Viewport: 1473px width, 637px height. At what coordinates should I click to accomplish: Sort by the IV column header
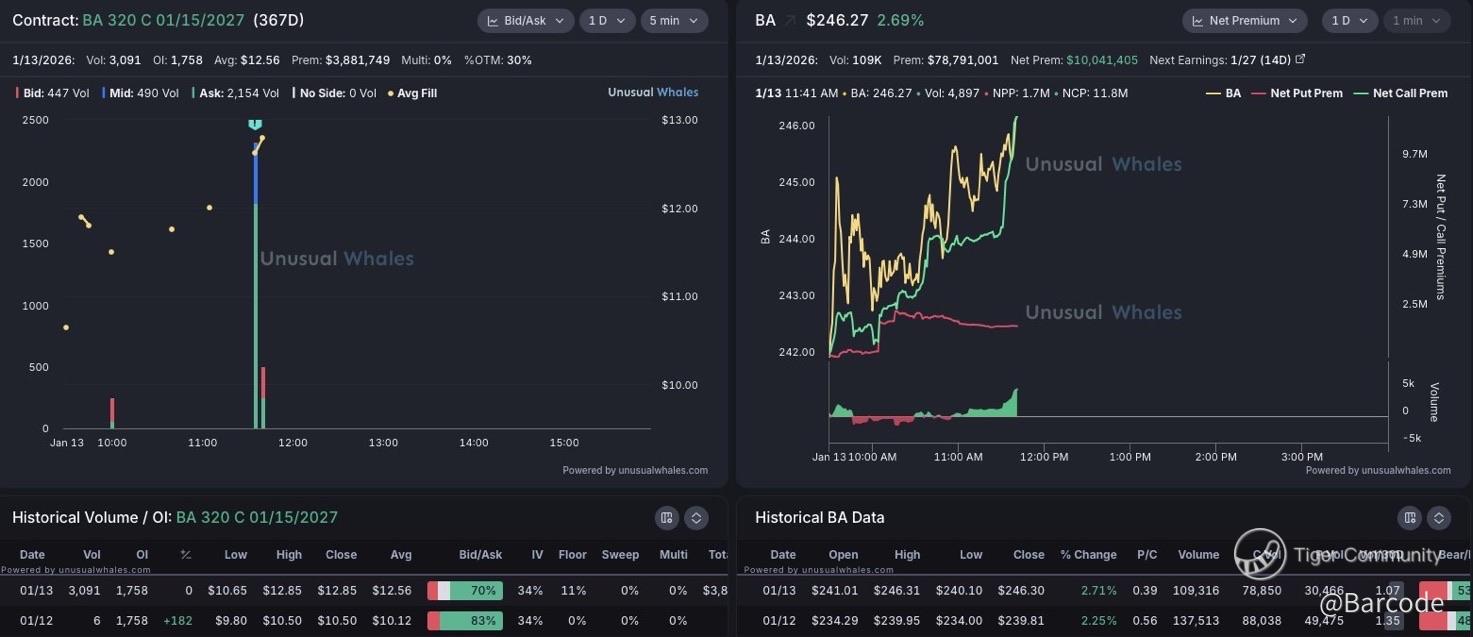click(537, 555)
